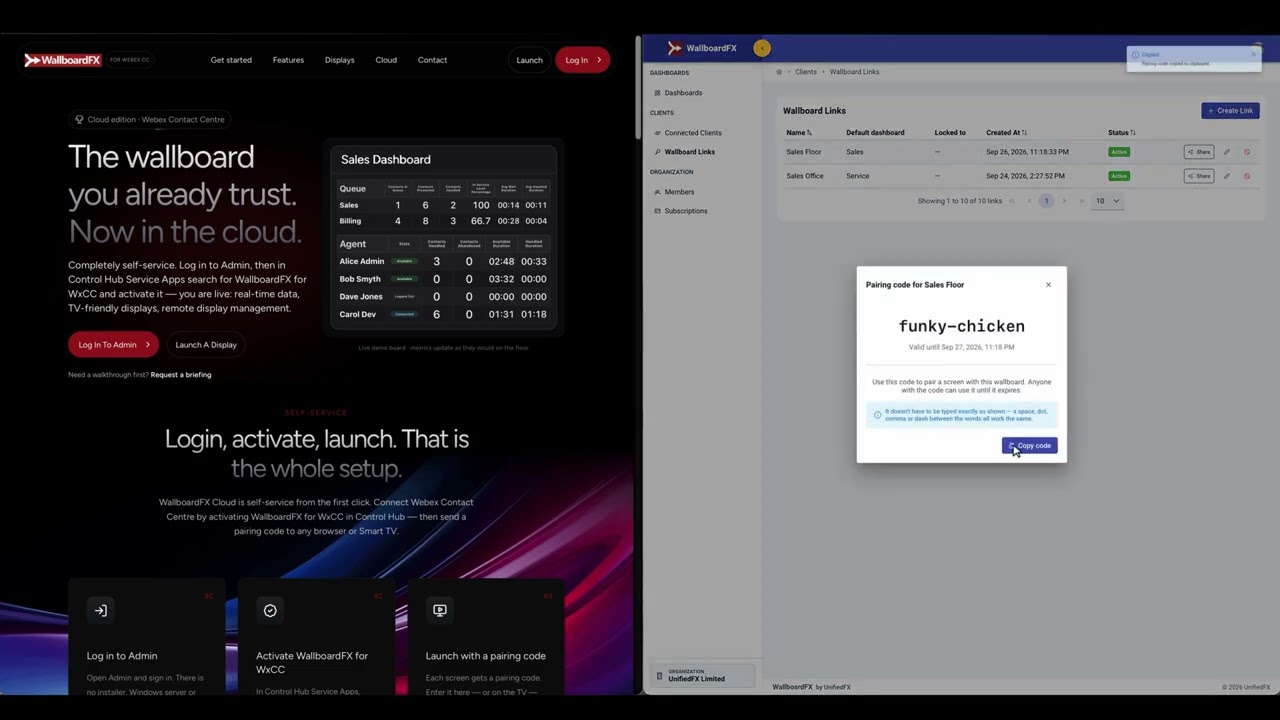Revoke the Sales Floor link with red icon
Screen dimensions: 1280x720
tap(1247, 152)
